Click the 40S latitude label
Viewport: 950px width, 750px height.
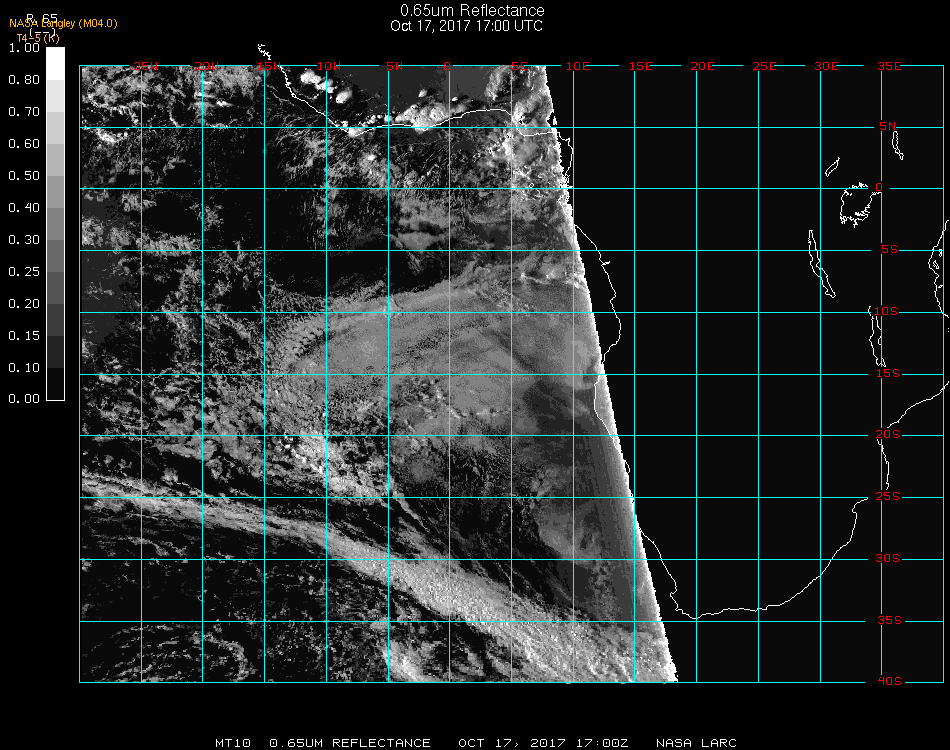click(x=889, y=682)
